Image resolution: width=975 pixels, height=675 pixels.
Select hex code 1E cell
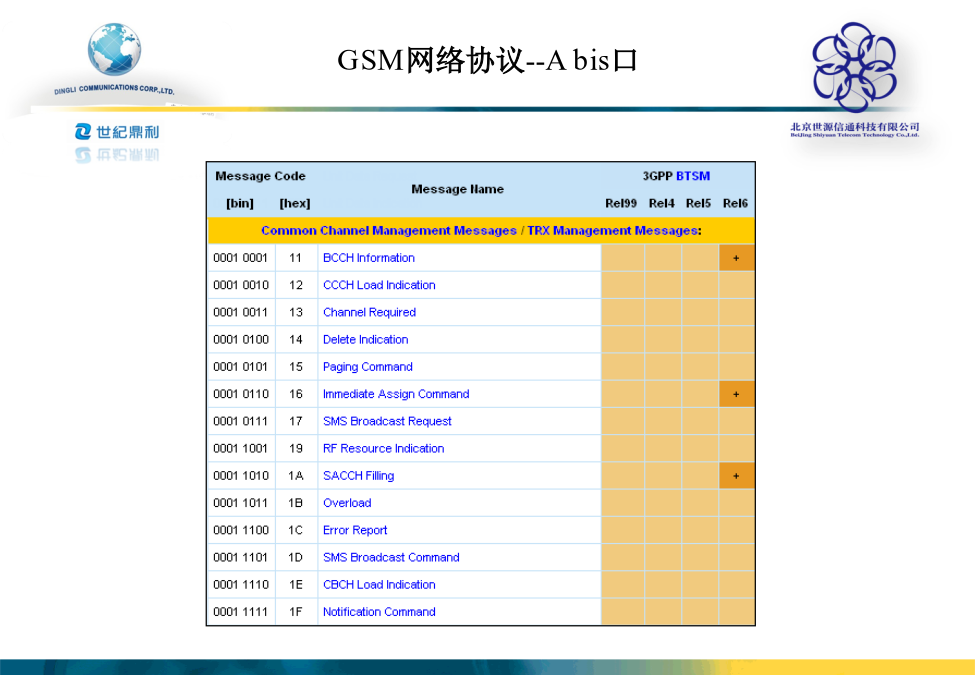(296, 585)
